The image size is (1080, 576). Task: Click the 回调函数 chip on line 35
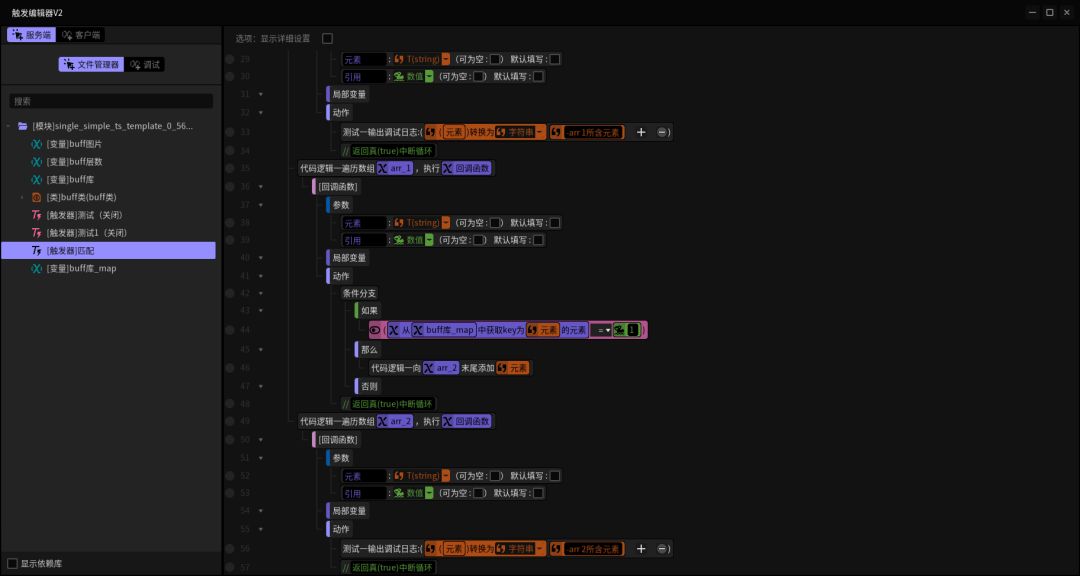coord(466,168)
